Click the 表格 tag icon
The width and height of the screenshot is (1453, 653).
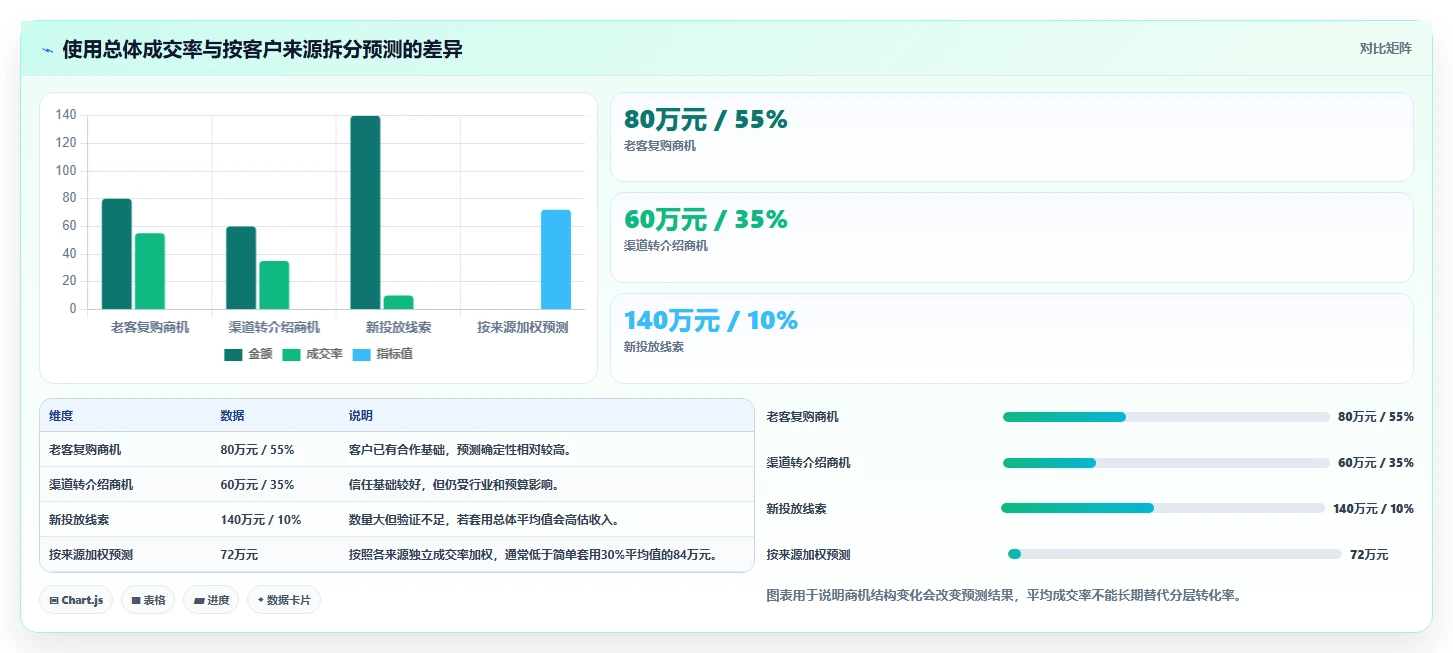[136, 601]
